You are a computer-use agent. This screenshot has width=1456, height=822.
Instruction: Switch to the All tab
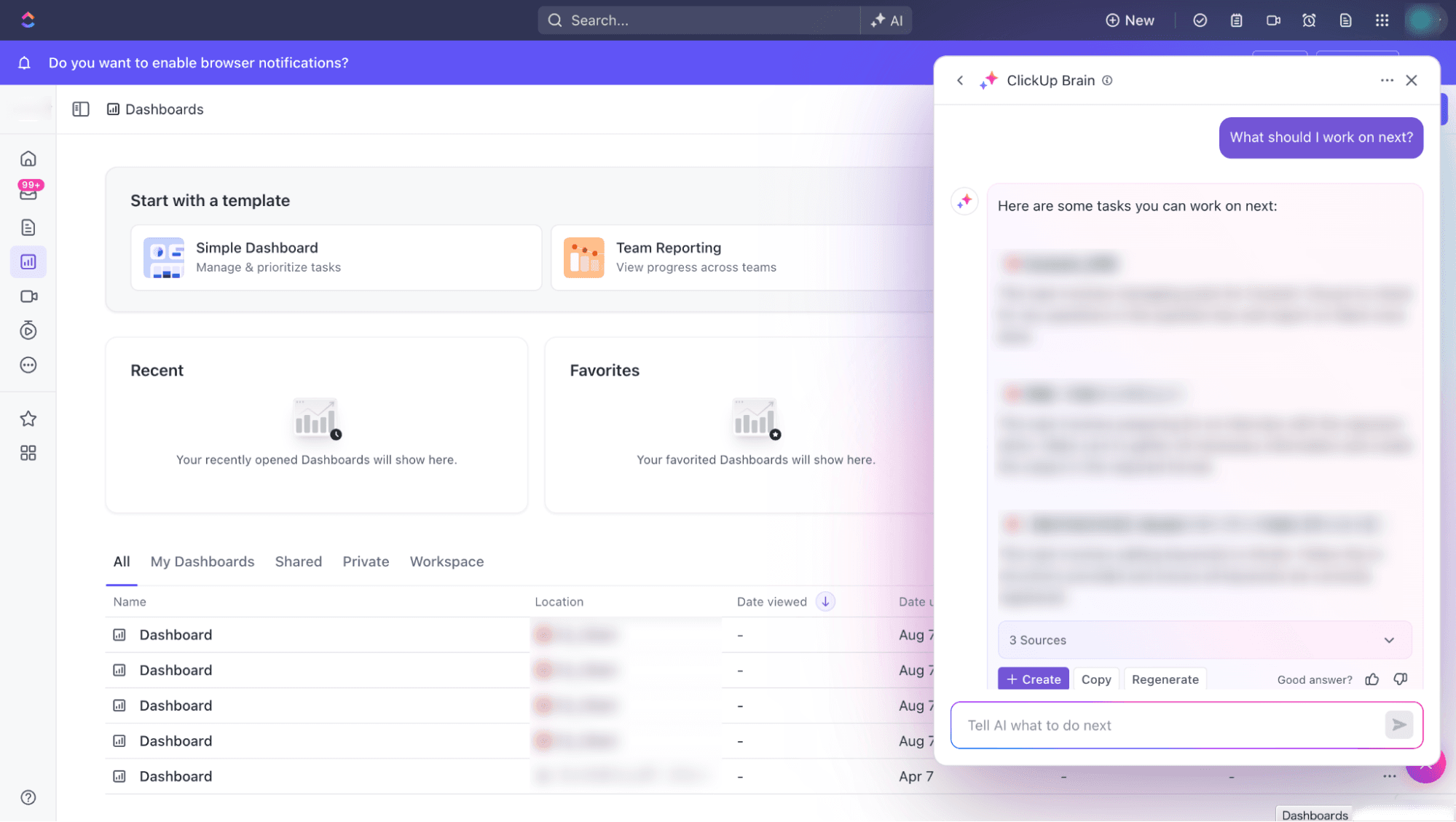coord(122,562)
